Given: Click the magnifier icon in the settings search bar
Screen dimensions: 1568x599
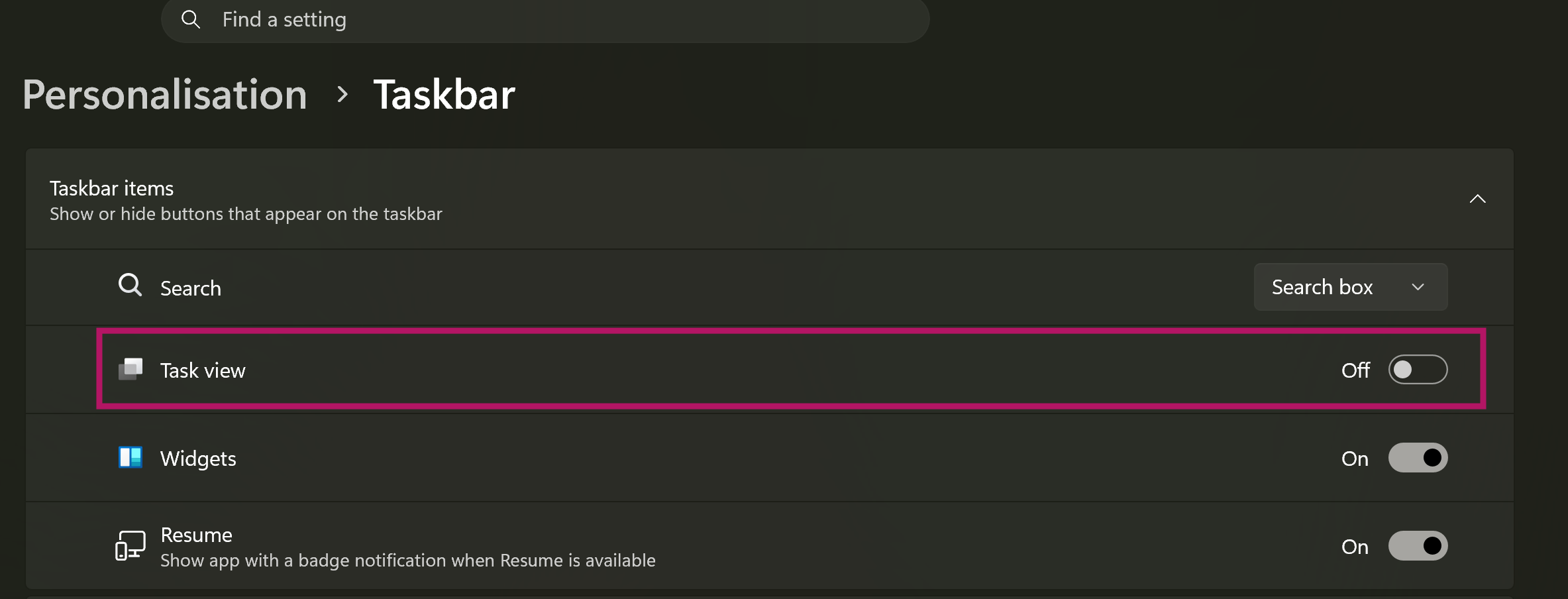Looking at the screenshot, I should 191,20.
